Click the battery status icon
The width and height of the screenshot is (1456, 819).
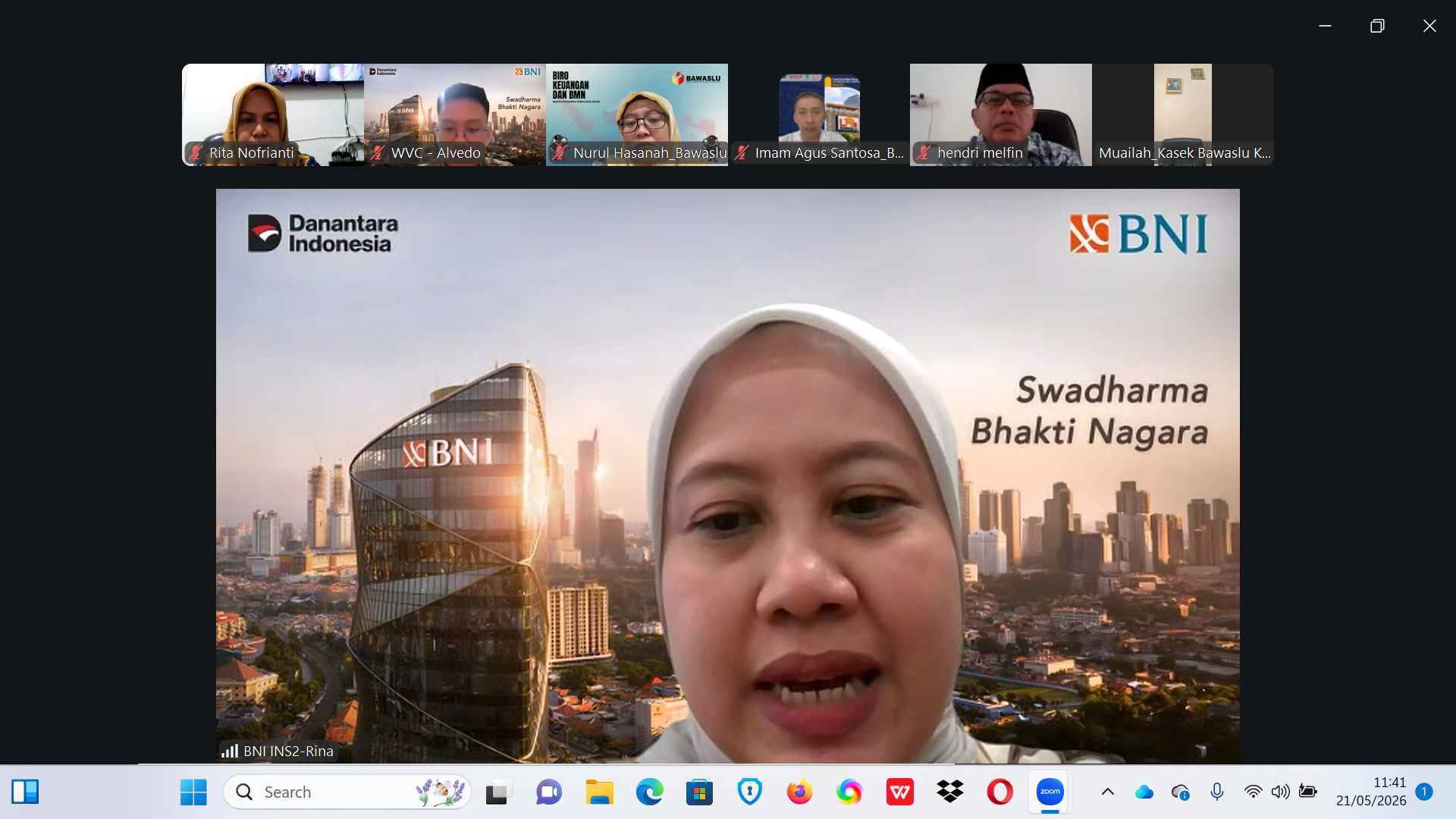pyautogui.click(x=1307, y=792)
